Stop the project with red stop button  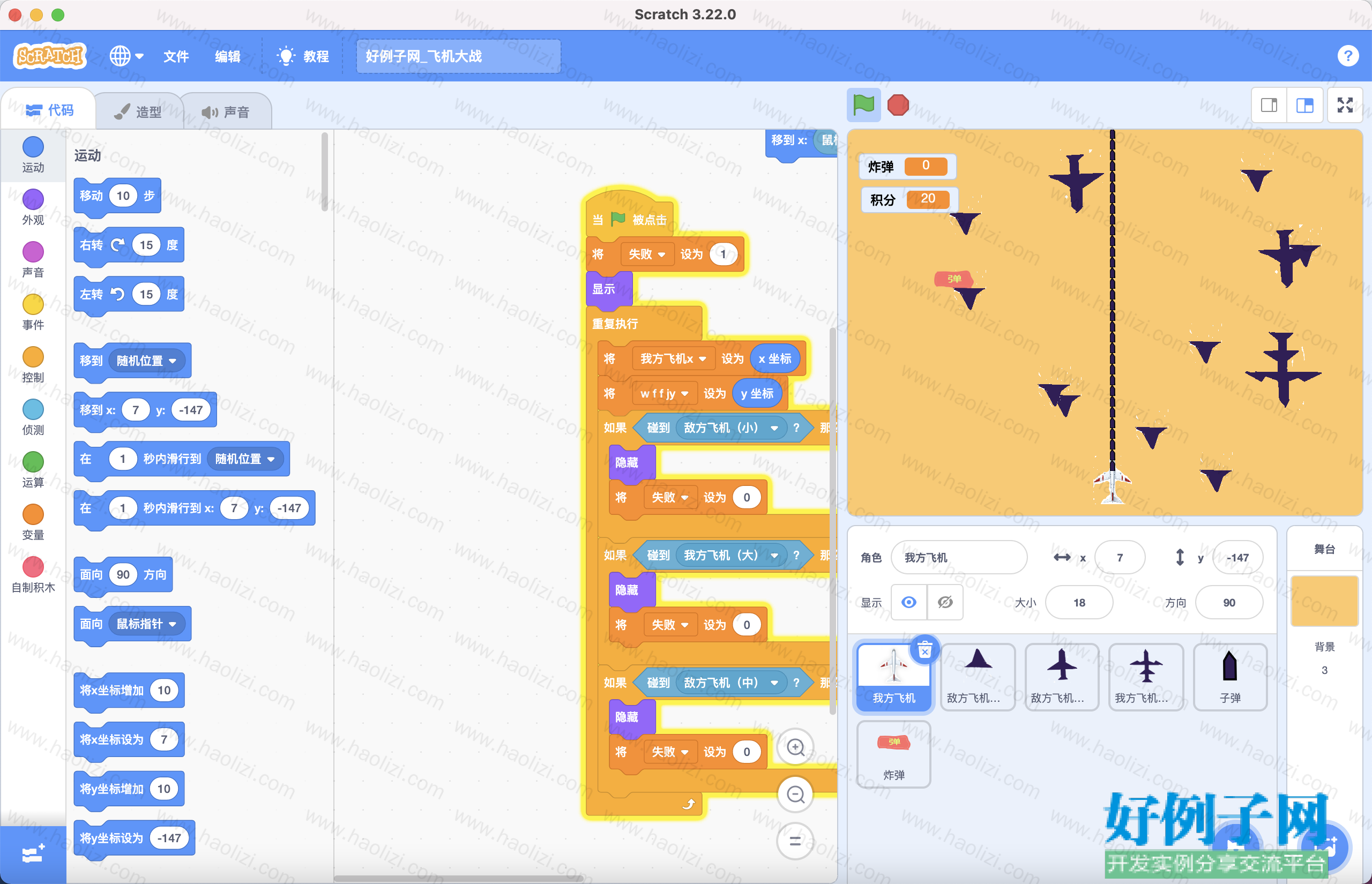point(898,105)
